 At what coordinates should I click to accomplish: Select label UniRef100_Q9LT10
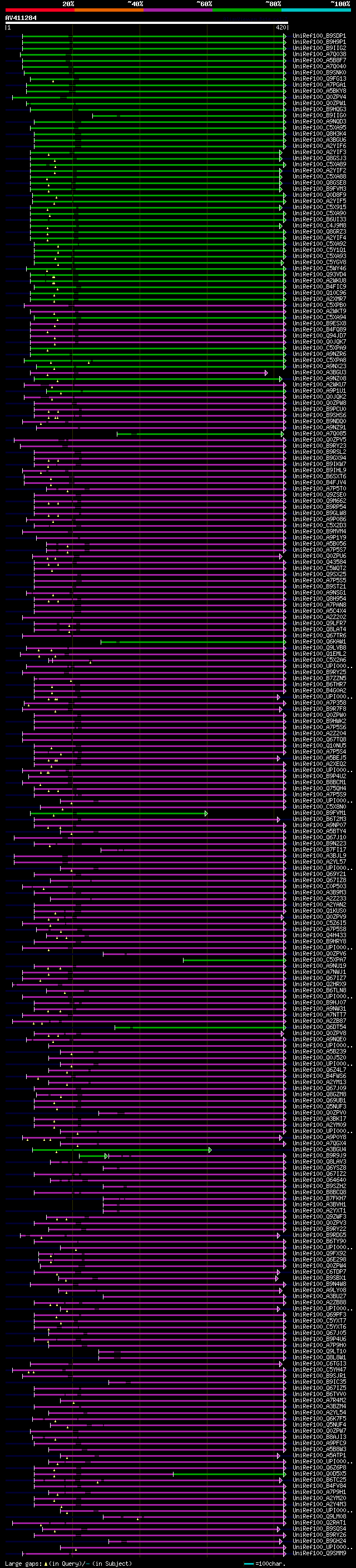(319, 1351)
